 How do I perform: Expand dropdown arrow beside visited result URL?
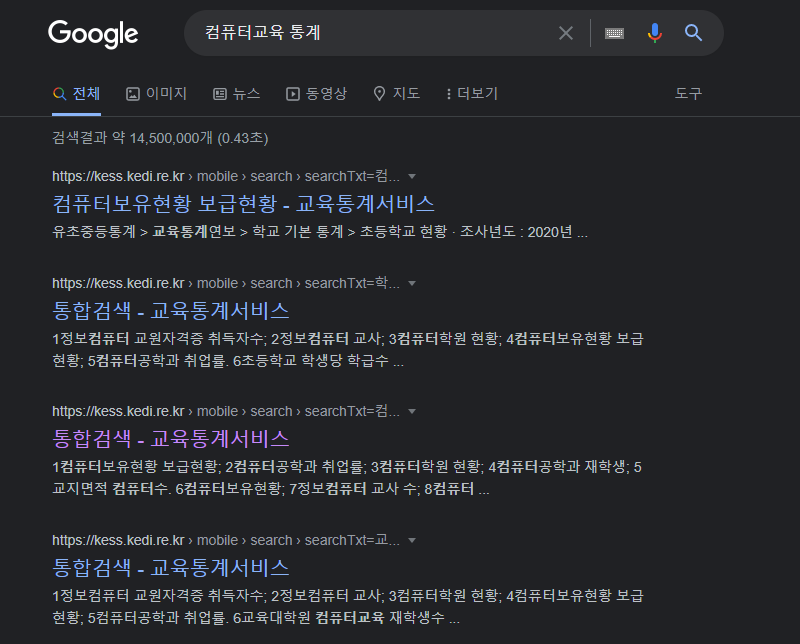tap(412, 412)
